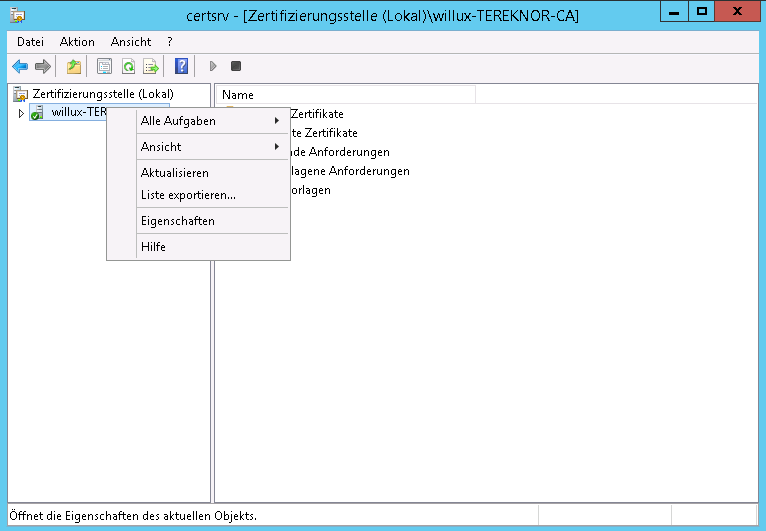Click the Name column header
The width and height of the screenshot is (766, 531).
[238, 95]
